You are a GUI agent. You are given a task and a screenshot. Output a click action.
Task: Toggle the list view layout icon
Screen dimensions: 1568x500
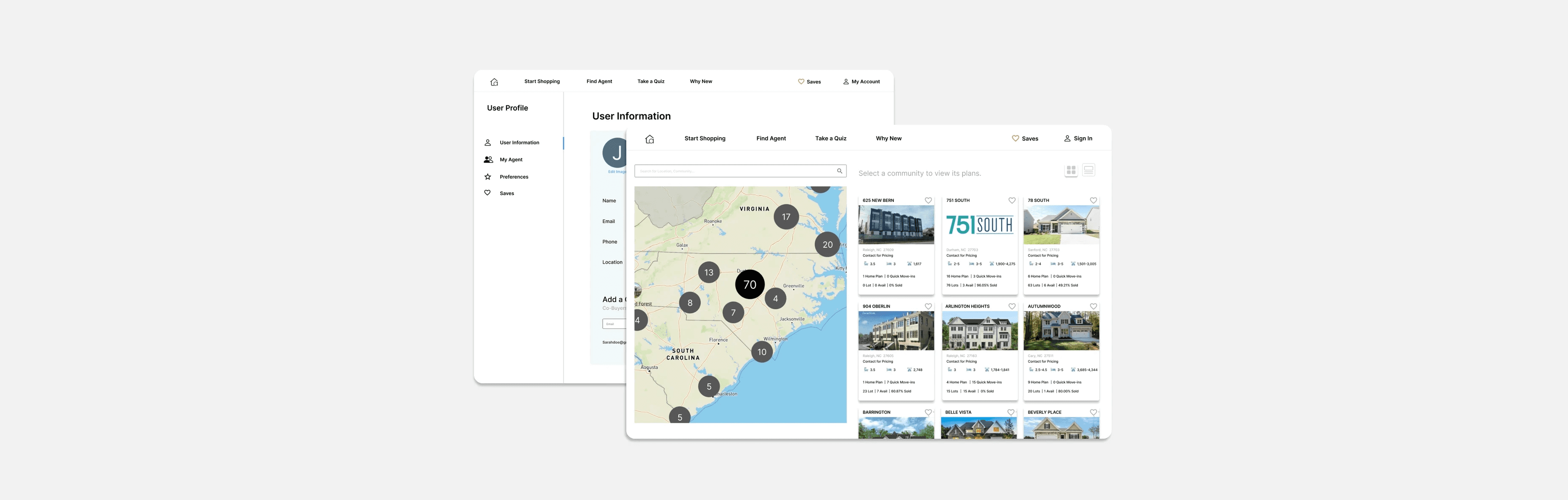click(1089, 170)
